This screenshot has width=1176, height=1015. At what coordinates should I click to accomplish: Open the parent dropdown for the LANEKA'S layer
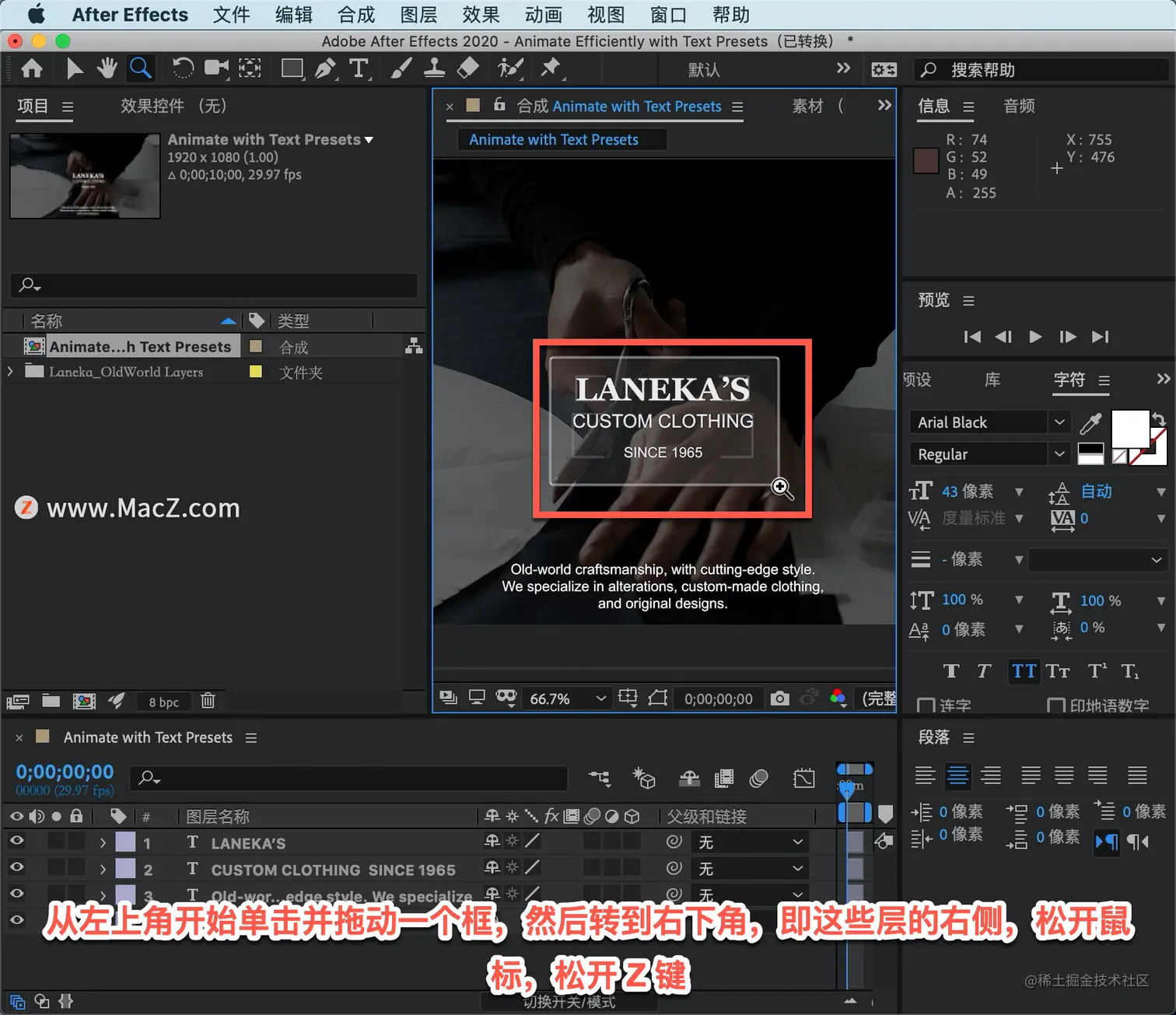coord(750,842)
